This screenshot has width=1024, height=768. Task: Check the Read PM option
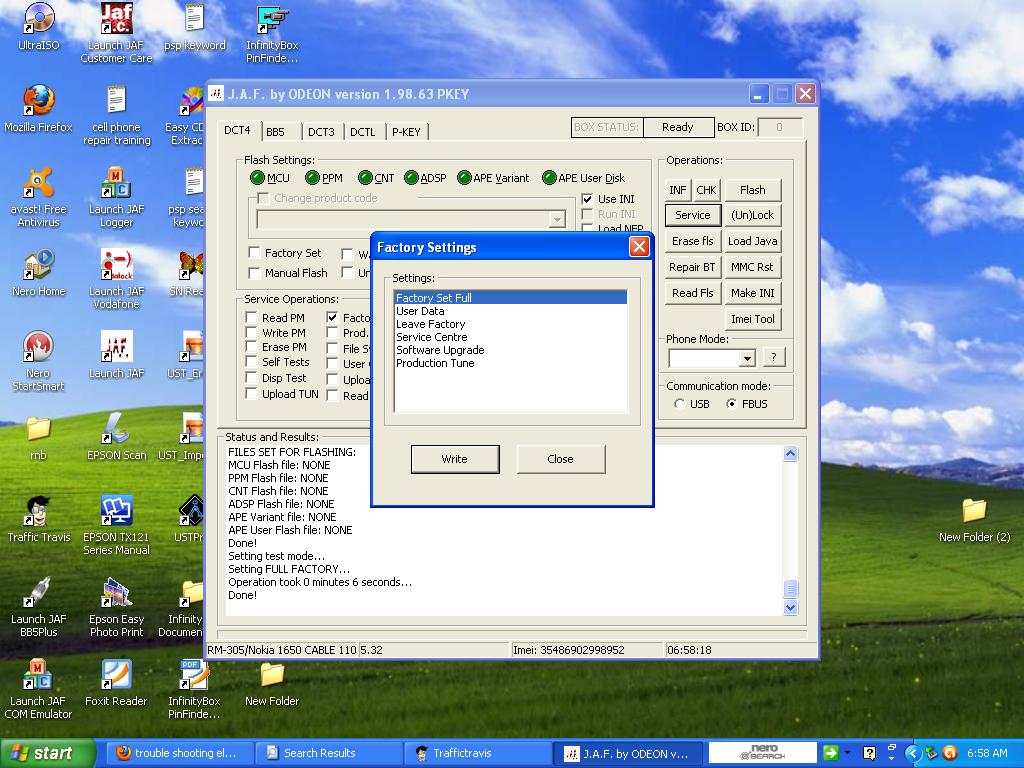pyautogui.click(x=251, y=317)
